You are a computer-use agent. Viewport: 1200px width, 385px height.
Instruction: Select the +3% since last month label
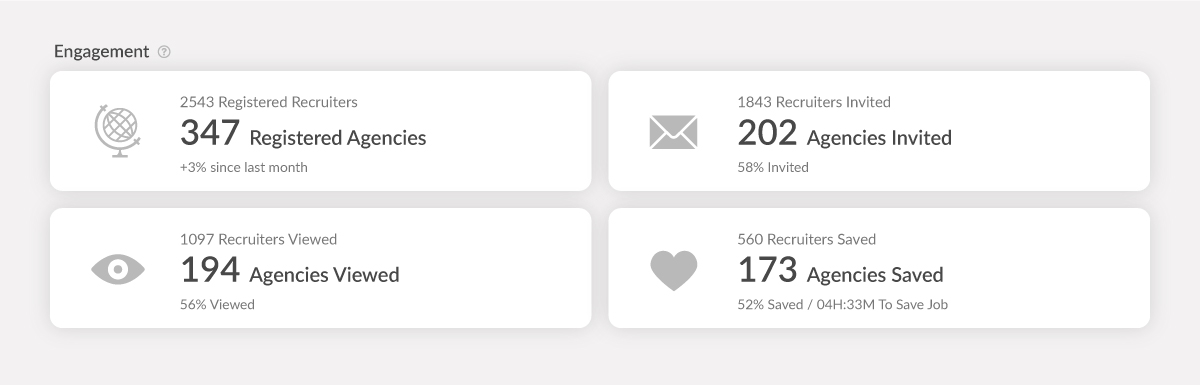click(x=244, y=167)
